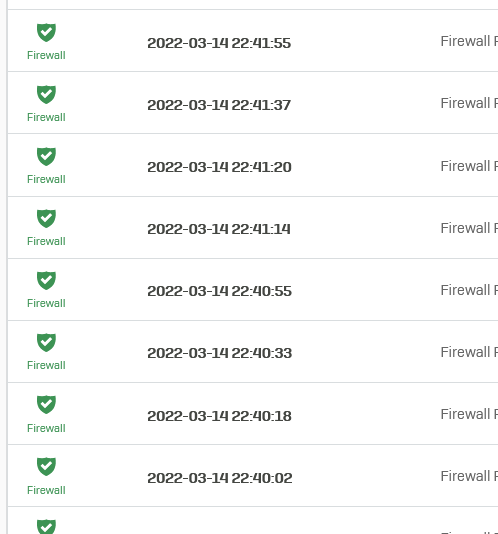This screenshot has width=498, height=534.
Task: Select the shield icon for log 22:41:20
Action: [x=46, y=156]
